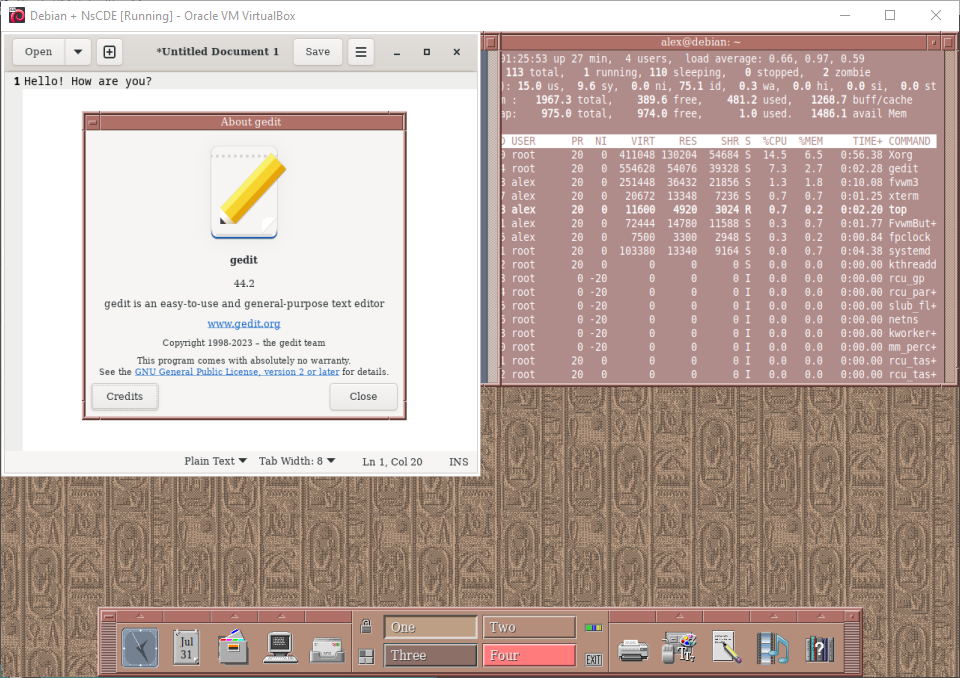Click the Credits button in About dialog
Screen dimensions: 960x678
point(125,396)
